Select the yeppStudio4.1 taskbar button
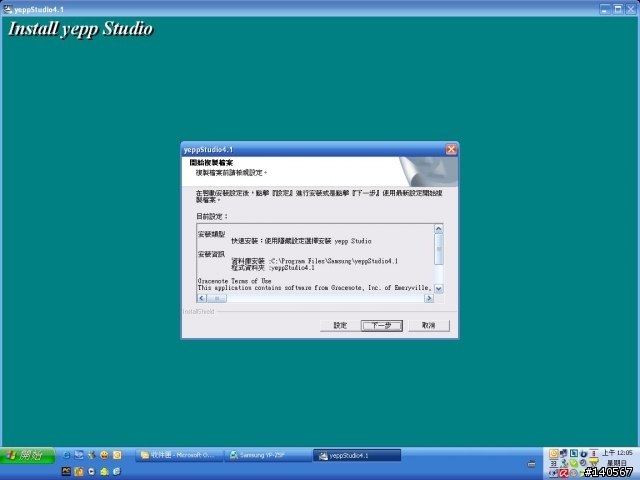 [x=357, y=455]
